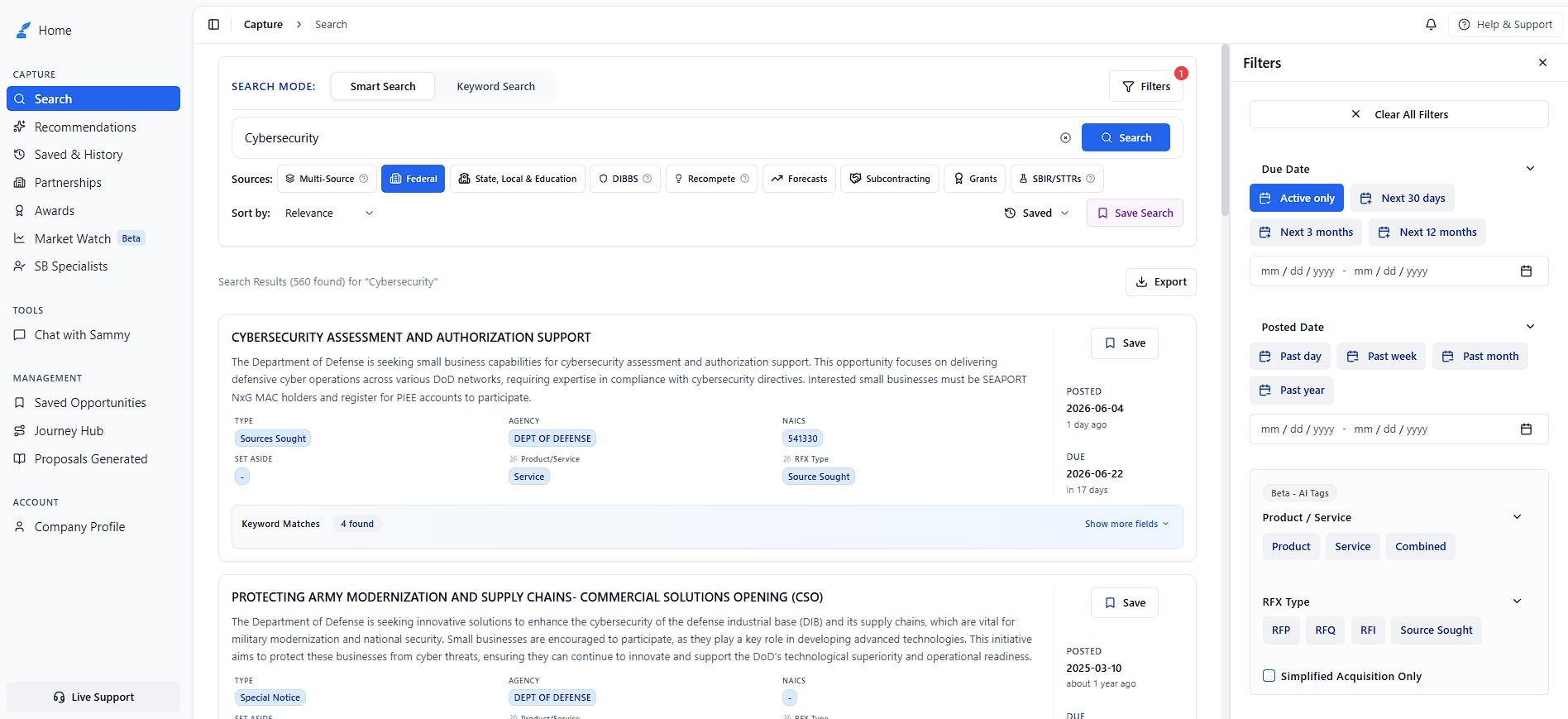Toggle State, Local & Education source
This screenshot has height=719, width=1568.
point(518,179)
